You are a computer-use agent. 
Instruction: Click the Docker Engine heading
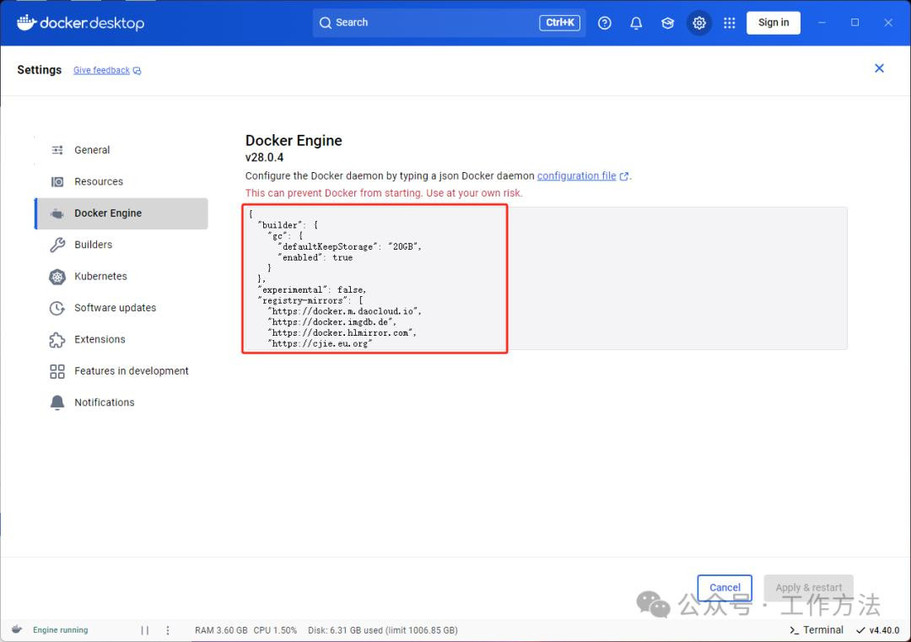293,141
